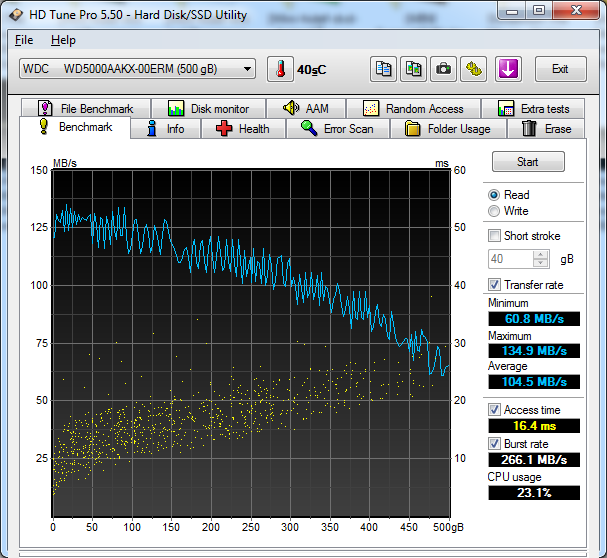Click the Exit button
The image size is (607, 558).
[x=560, y=69]
